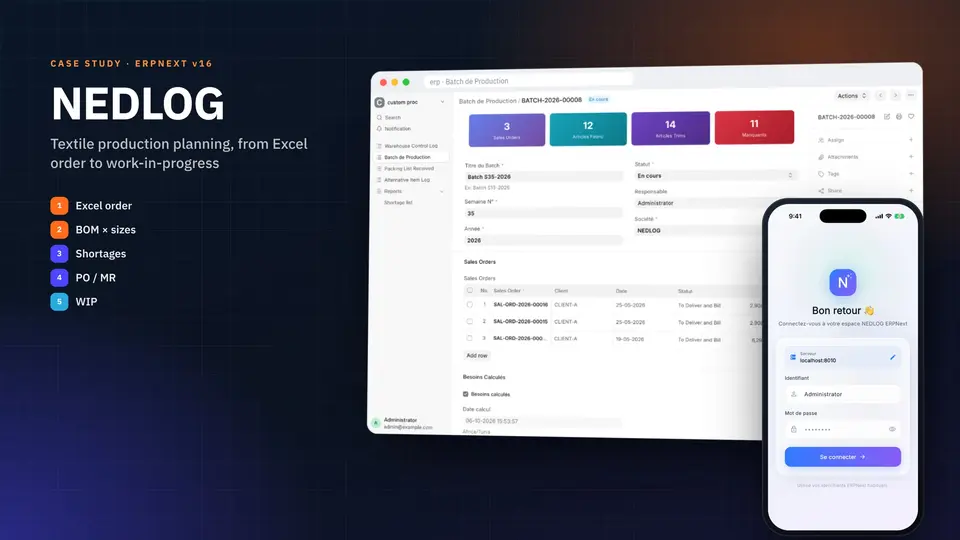Tap the Mot de passe field on phone

pyautogui.click(x=842, y=429)
